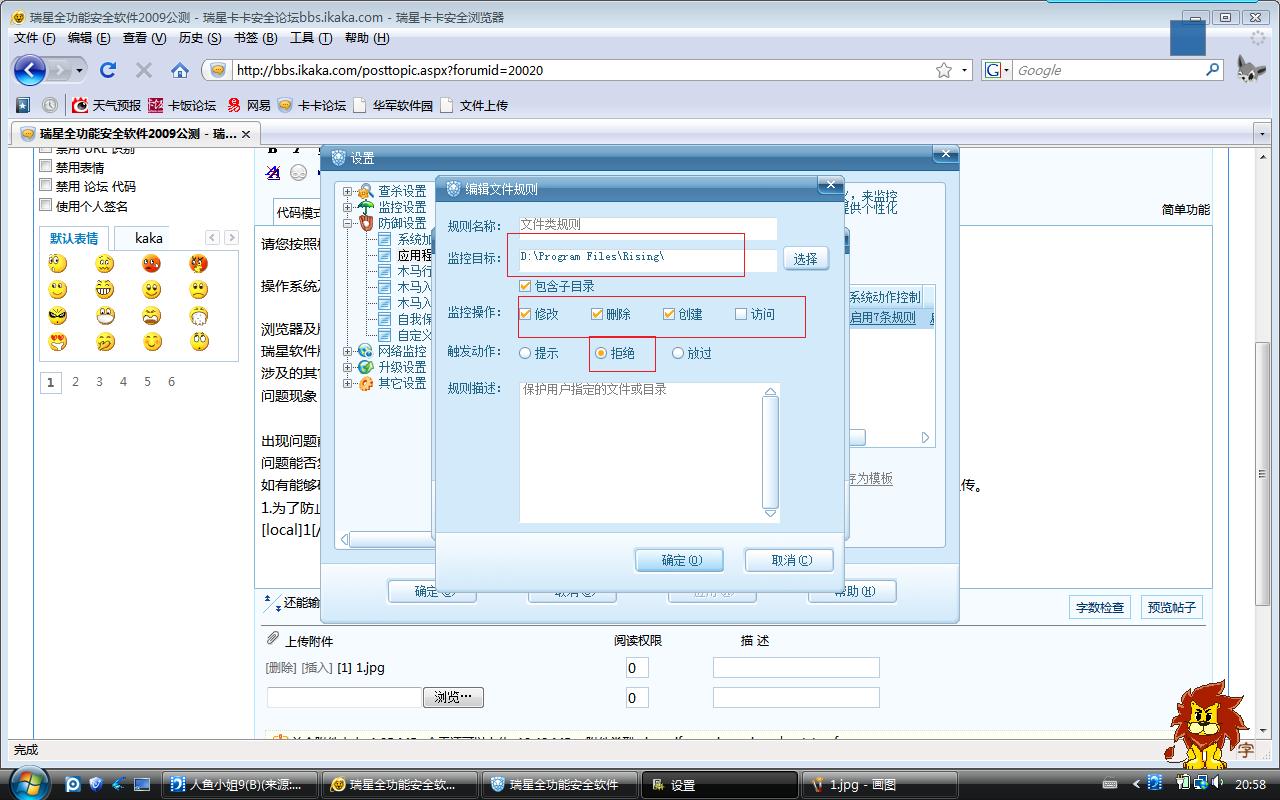Cancel rule editing with 取消(C)

pos(789,560)
